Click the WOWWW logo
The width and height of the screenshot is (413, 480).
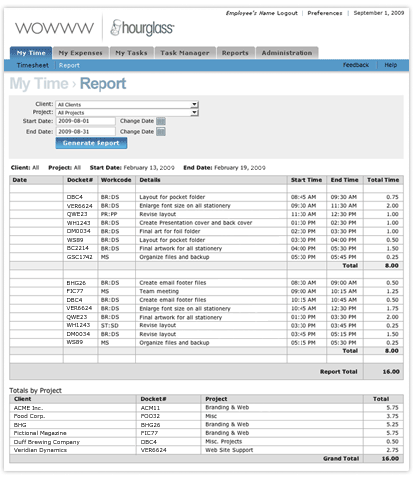click(x=54, y=28)
